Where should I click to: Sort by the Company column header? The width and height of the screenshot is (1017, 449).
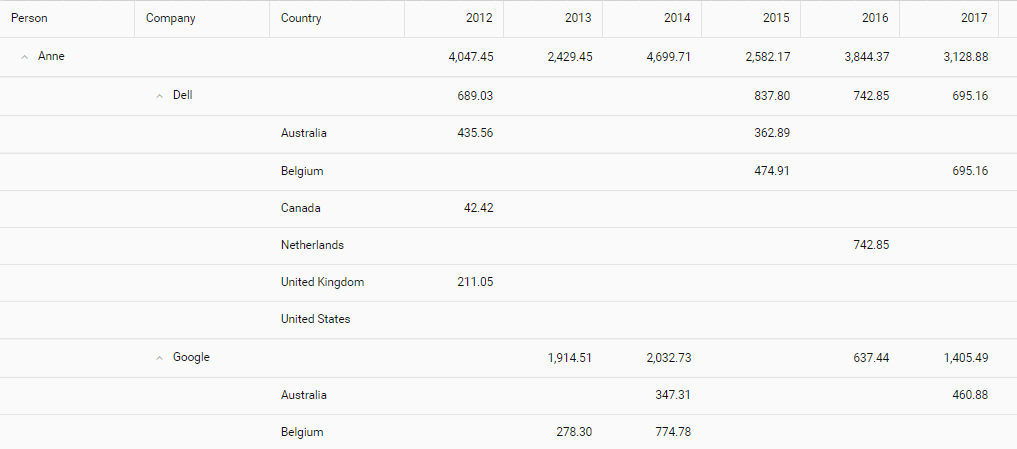point(202,19)
